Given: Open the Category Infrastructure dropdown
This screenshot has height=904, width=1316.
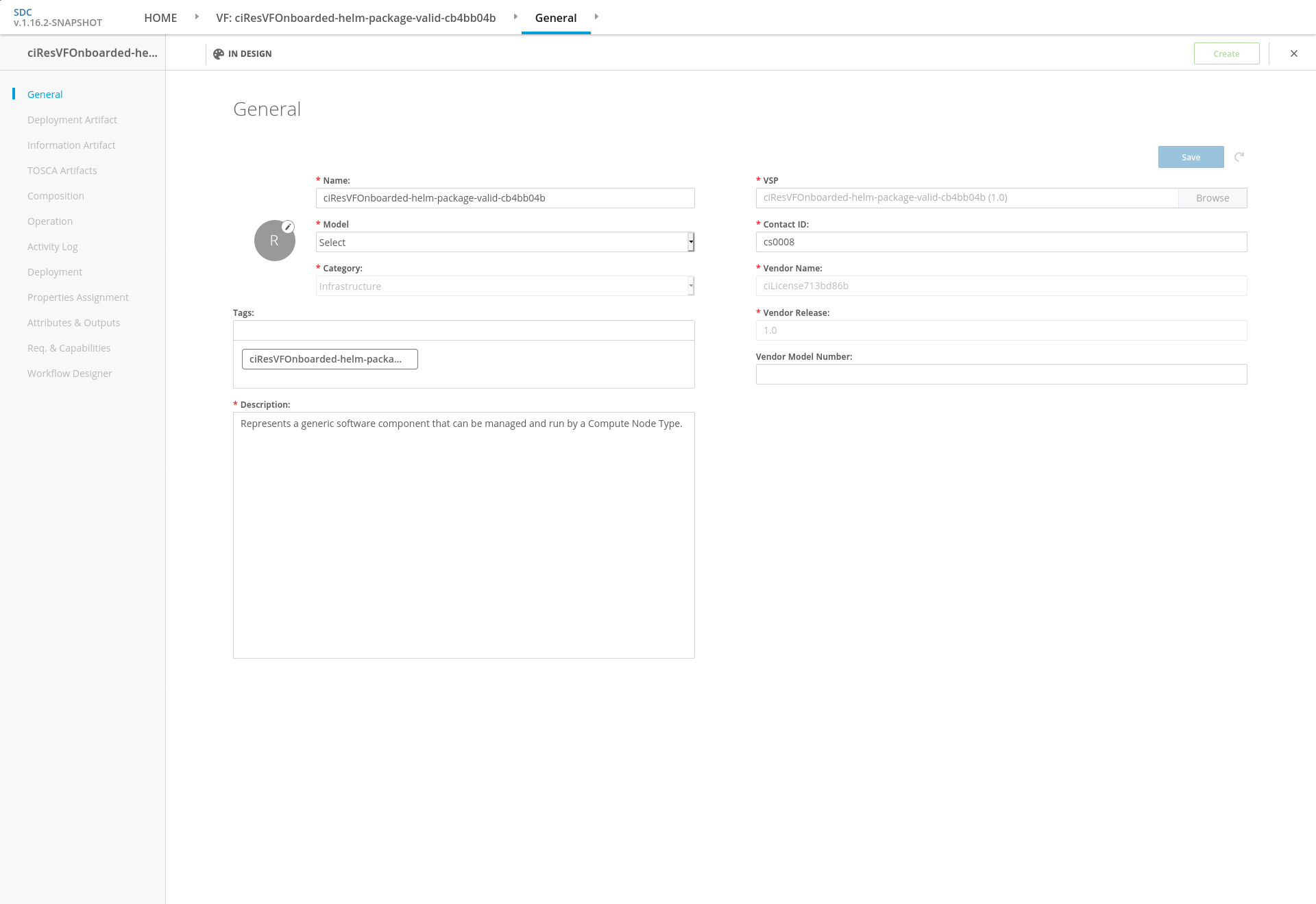Looking at the screenshot, I should (504, 286).
